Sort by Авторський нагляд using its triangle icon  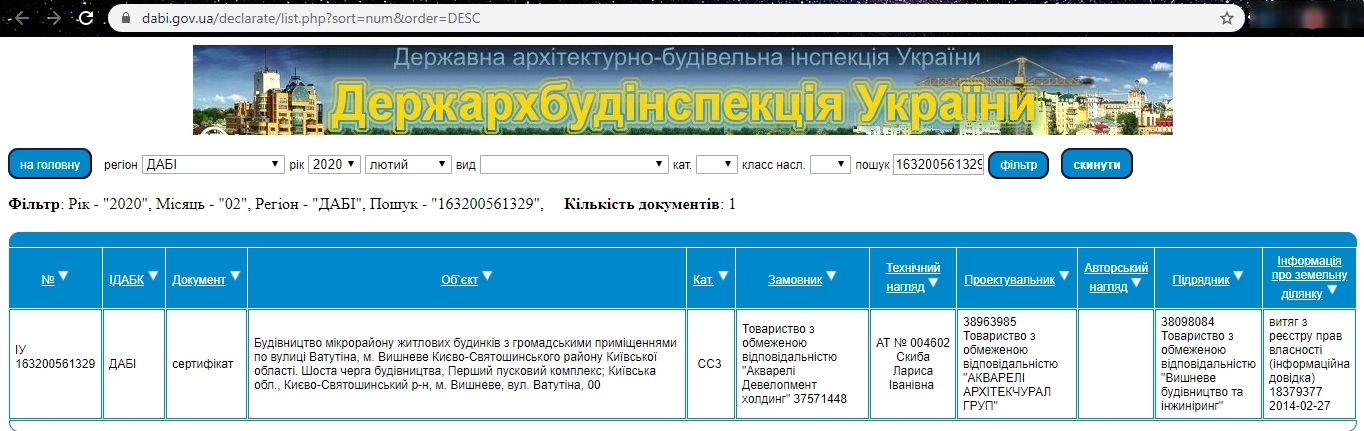(1136, 283)
